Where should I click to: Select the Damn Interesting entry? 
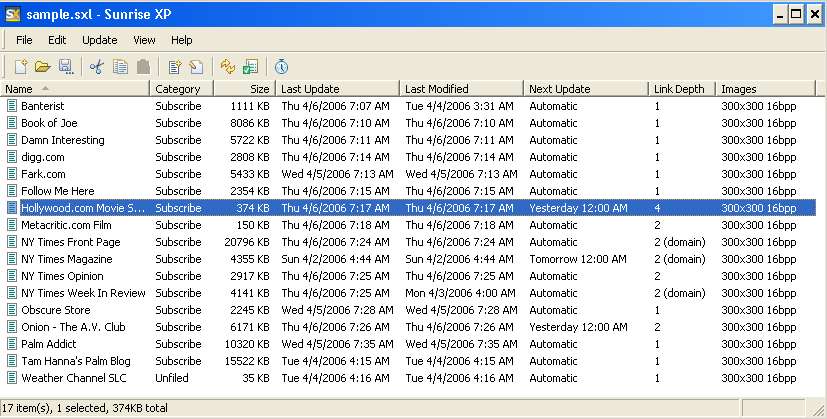click(x=63, y=140)
